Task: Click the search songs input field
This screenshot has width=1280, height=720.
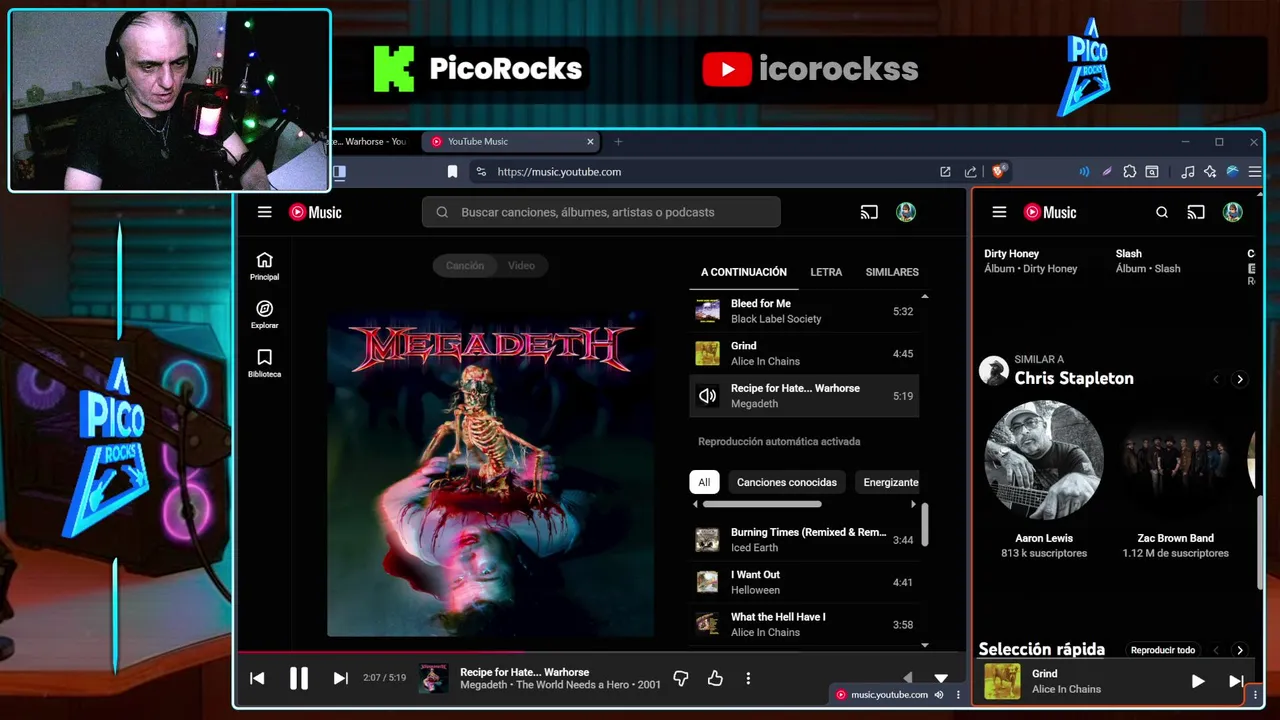Action: click(x=601, y=212)
